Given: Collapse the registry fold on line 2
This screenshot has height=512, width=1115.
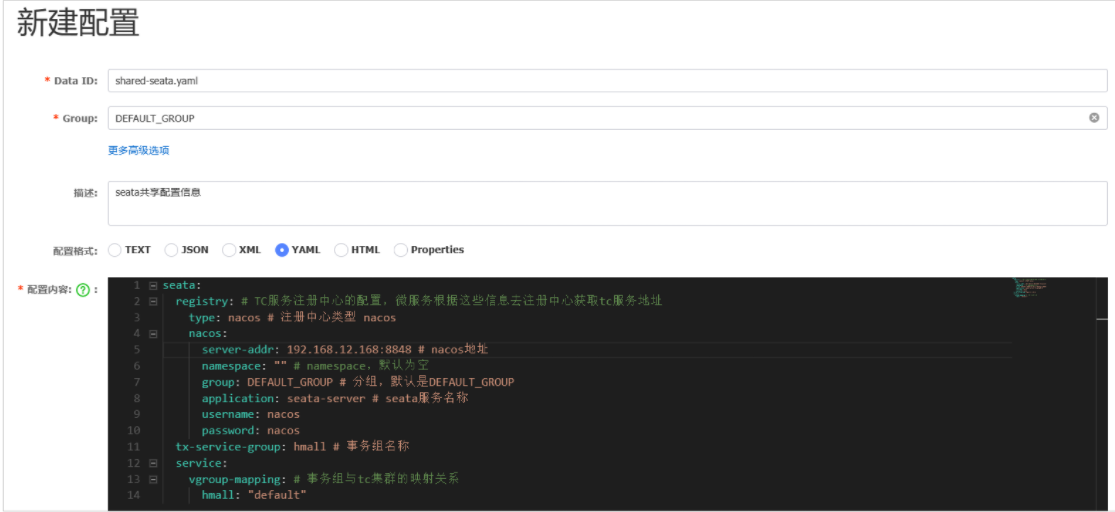Looking at the screenshot, I should pos(153,302).
